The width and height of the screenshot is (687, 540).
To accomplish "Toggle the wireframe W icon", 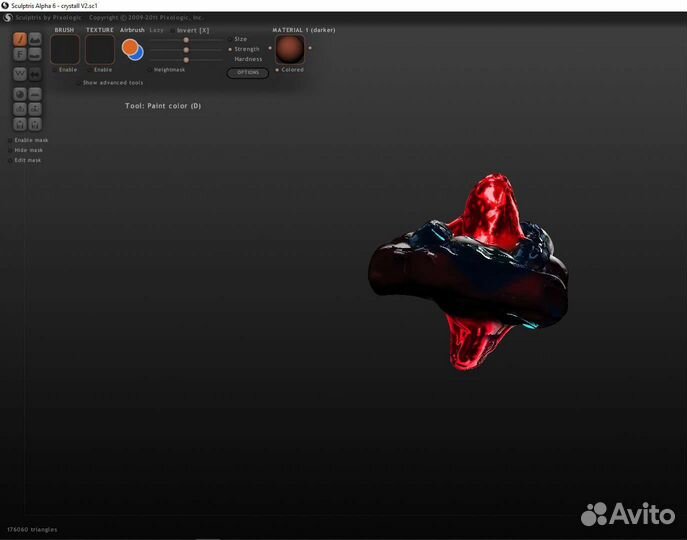I will point(20,74).
